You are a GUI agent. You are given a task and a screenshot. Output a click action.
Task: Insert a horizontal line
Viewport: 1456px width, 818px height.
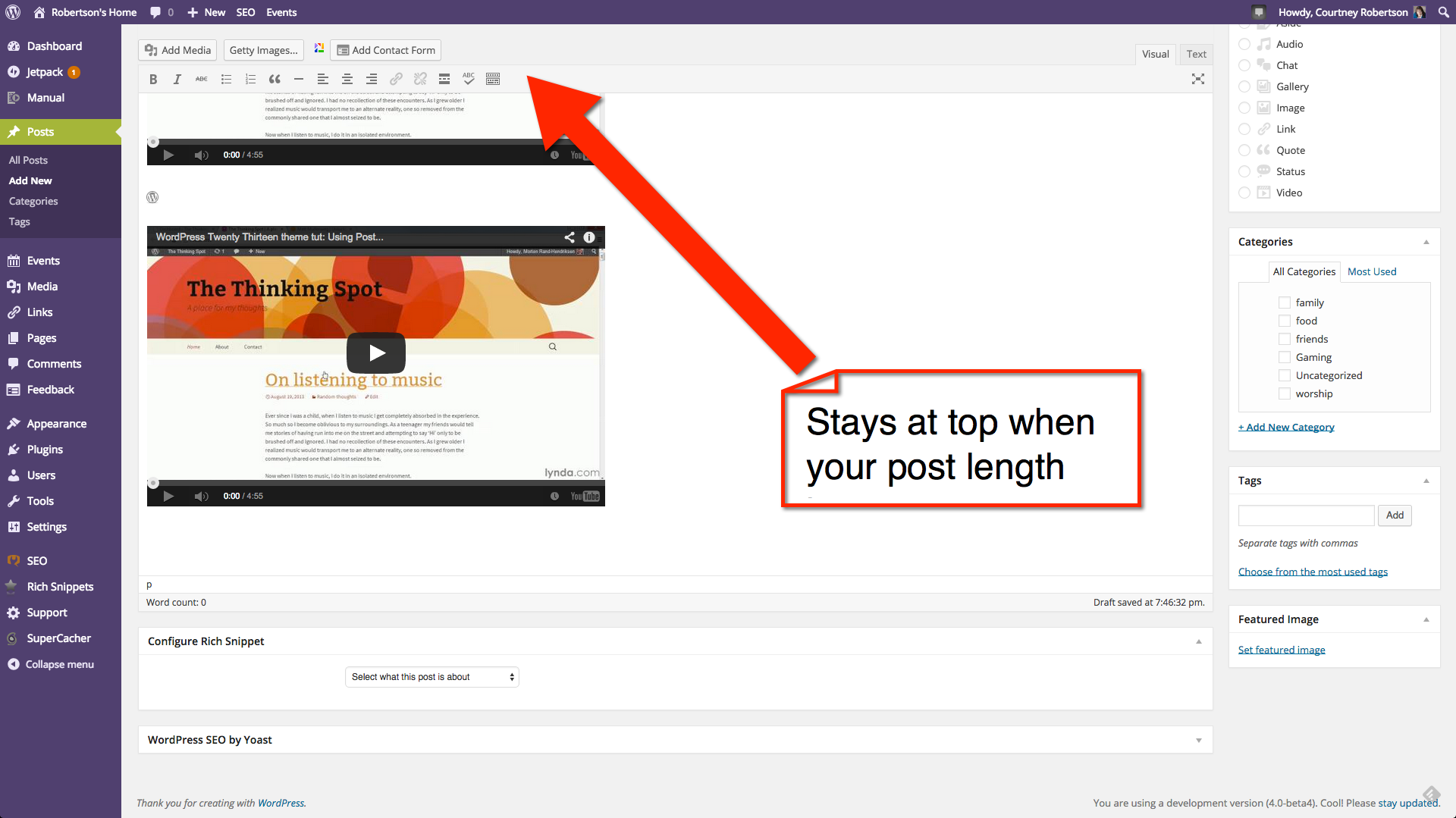coord(299,79)
